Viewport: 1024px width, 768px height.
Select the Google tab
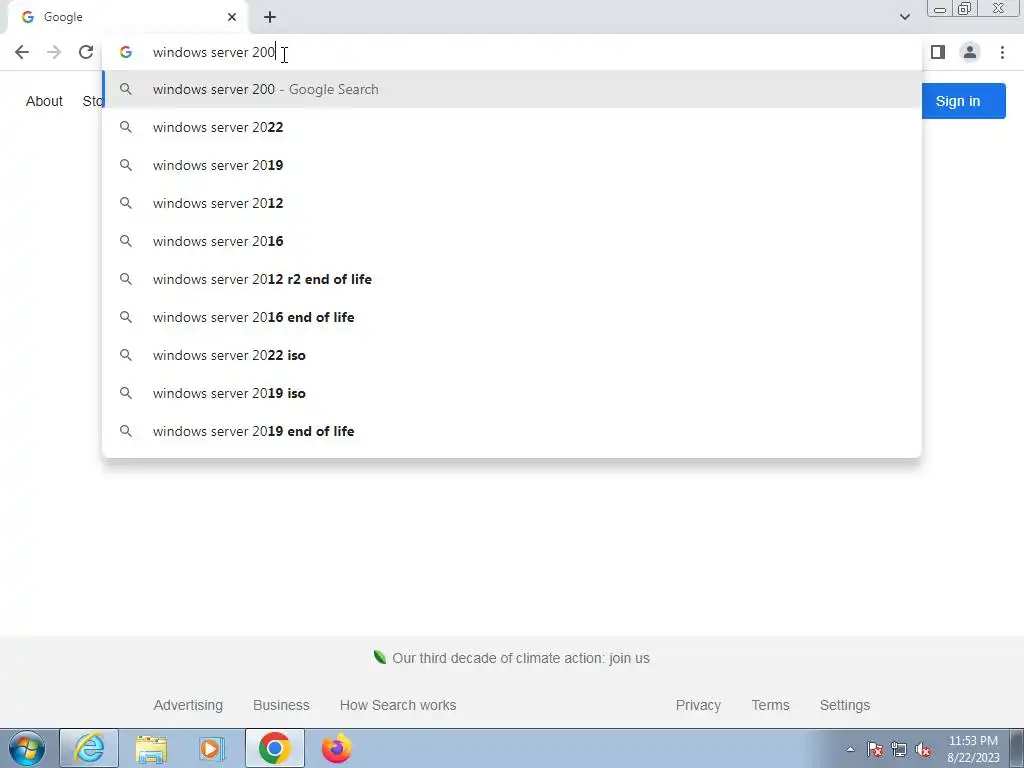coord(128,17)
